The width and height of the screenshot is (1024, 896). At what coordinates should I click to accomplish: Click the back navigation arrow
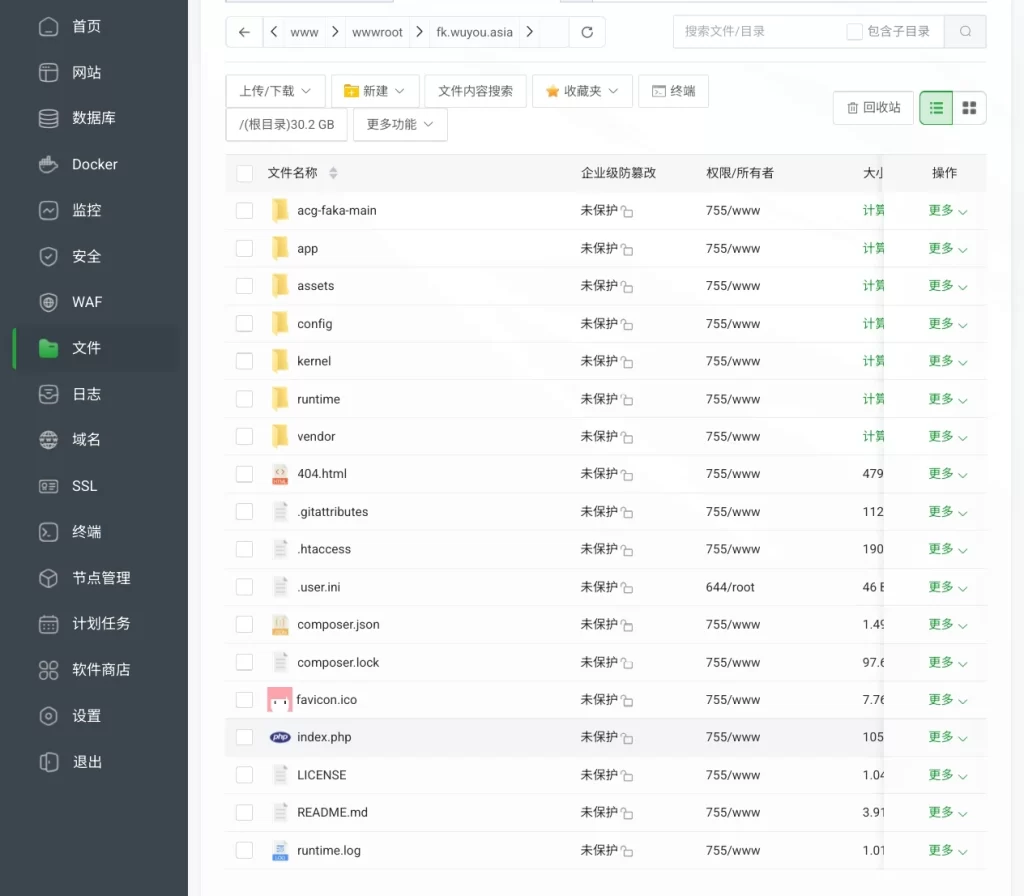[243, 31]
